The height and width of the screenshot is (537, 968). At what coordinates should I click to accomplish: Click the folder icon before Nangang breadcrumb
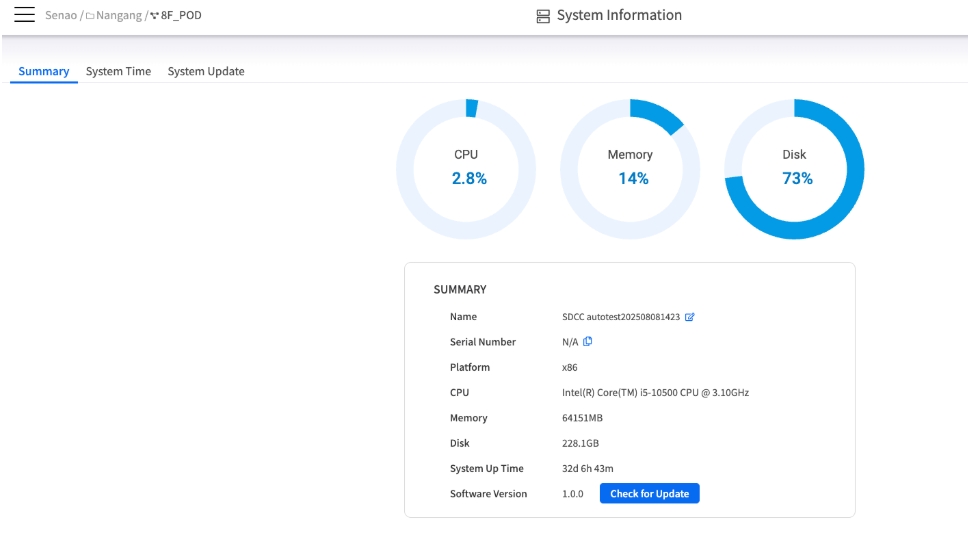pos(90,16)
